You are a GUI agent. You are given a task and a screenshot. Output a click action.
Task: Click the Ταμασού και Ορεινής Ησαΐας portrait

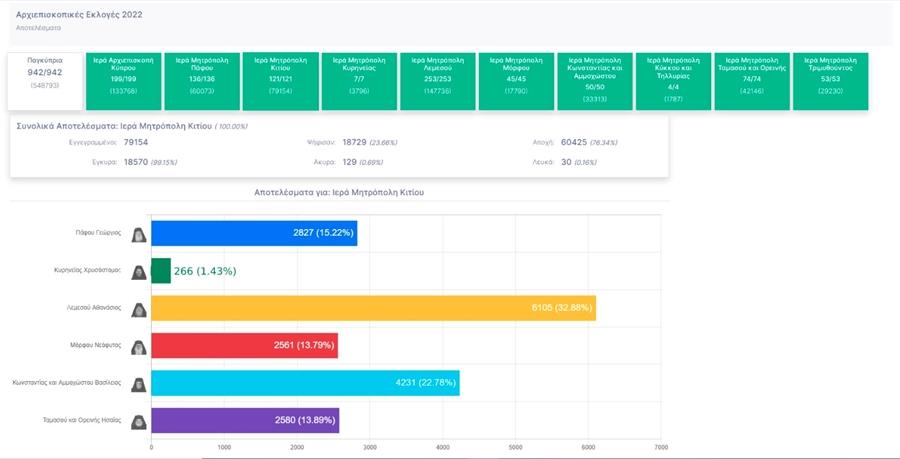[x=138, y=420]
